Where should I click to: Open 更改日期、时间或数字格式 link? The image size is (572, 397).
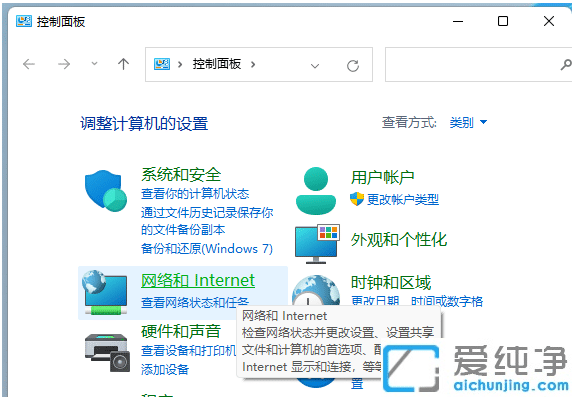click(417, 301)
